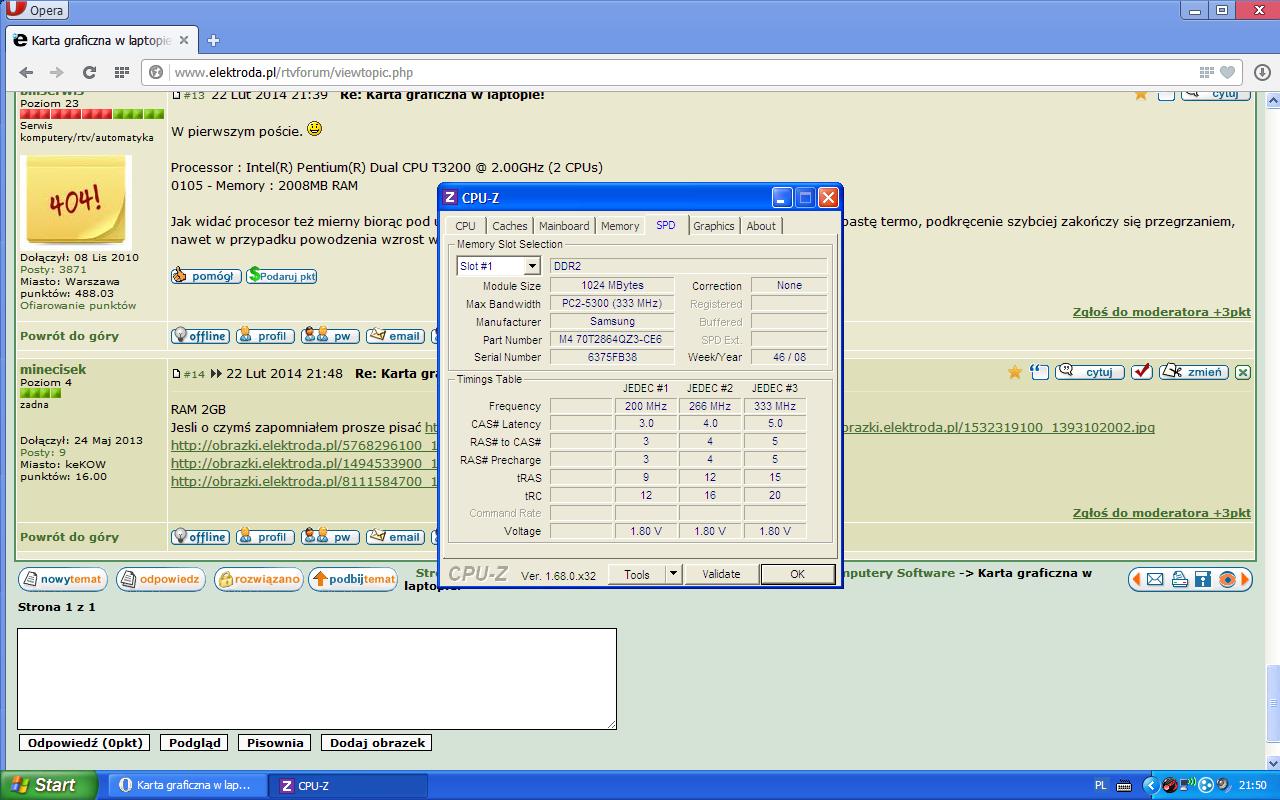Click email button in minecisek's post row
The width and height of the screenshot is (1280, 800).
point(395,537)
